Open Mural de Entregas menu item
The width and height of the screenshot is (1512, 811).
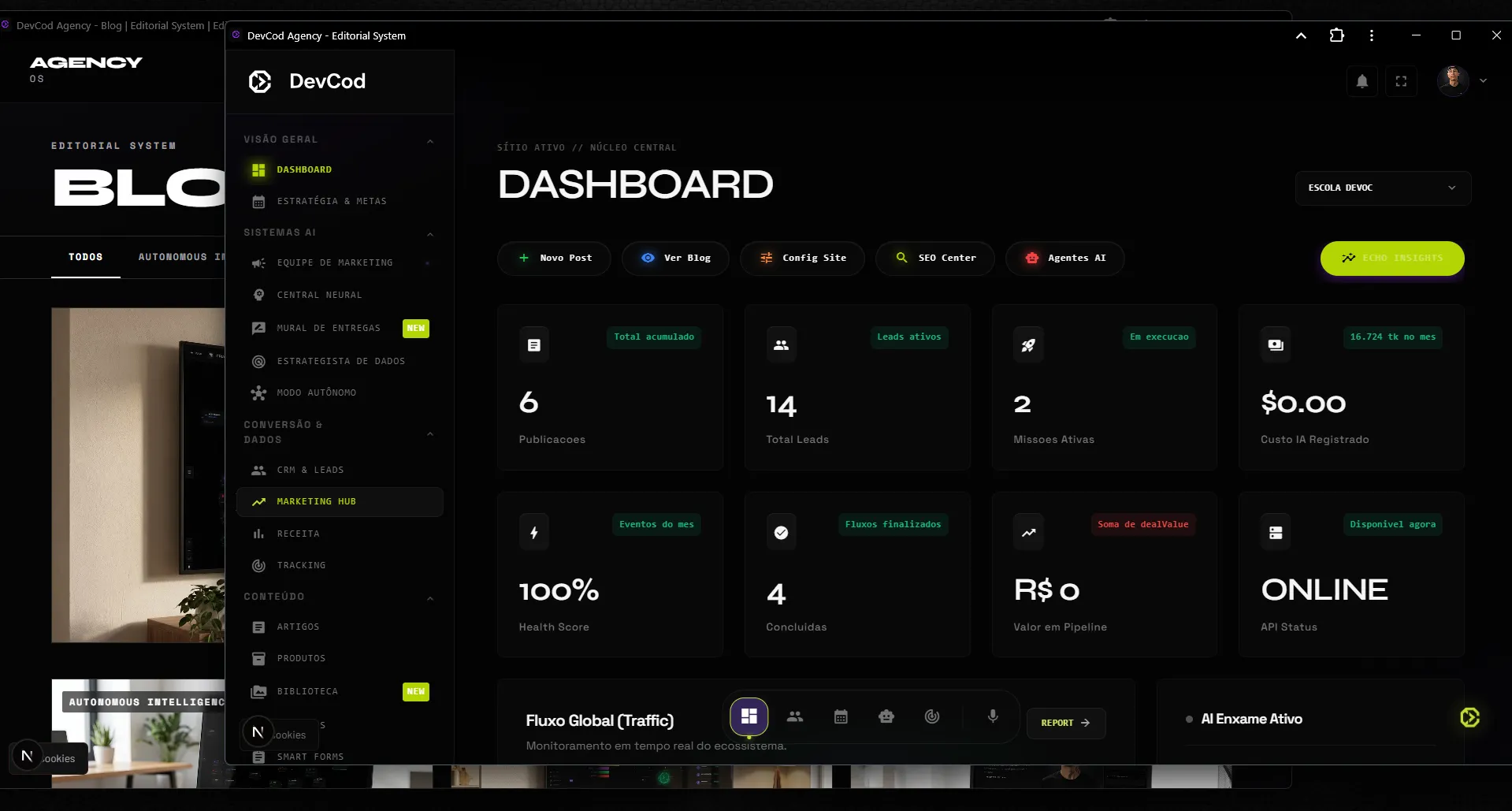340,328
